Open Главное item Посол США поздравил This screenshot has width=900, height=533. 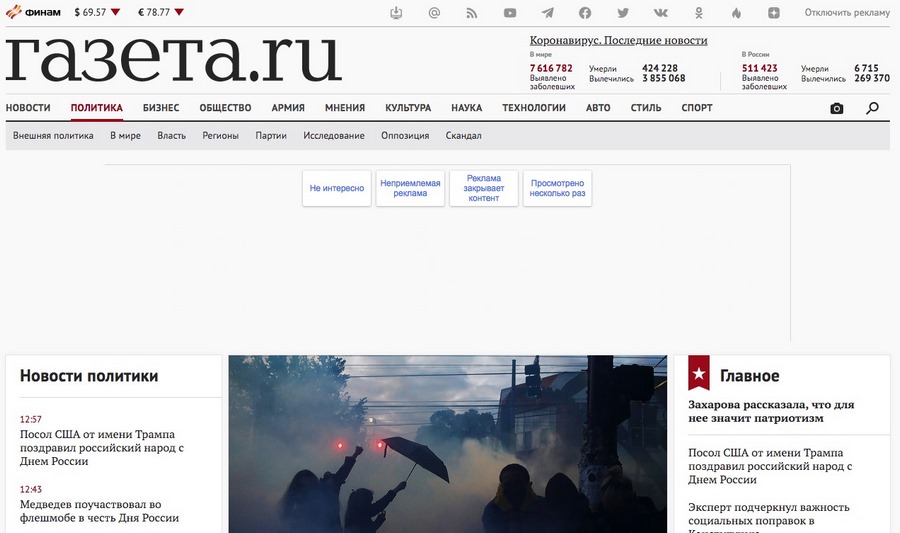click(770, 466)
